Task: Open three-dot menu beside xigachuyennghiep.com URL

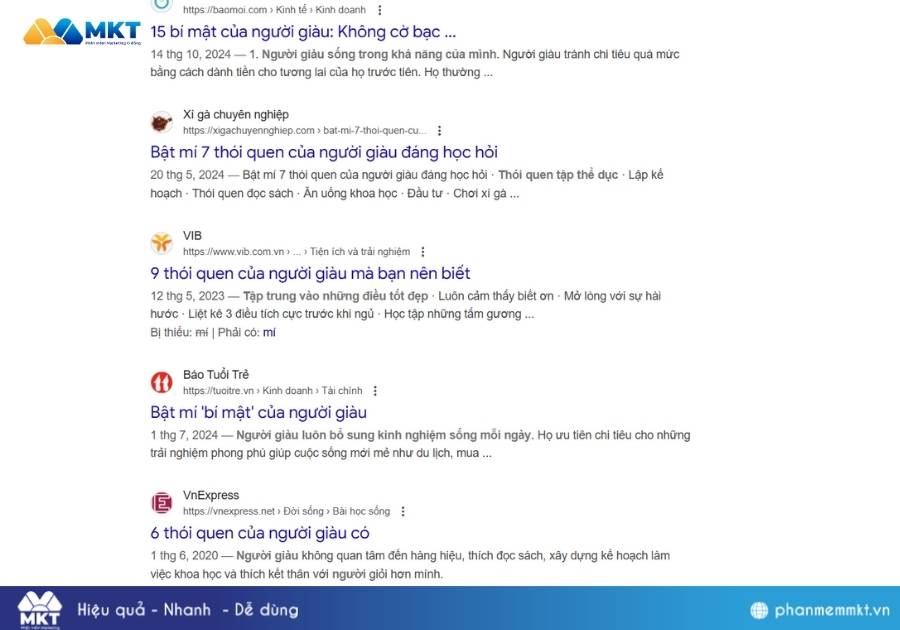Action: coord(439,130)
